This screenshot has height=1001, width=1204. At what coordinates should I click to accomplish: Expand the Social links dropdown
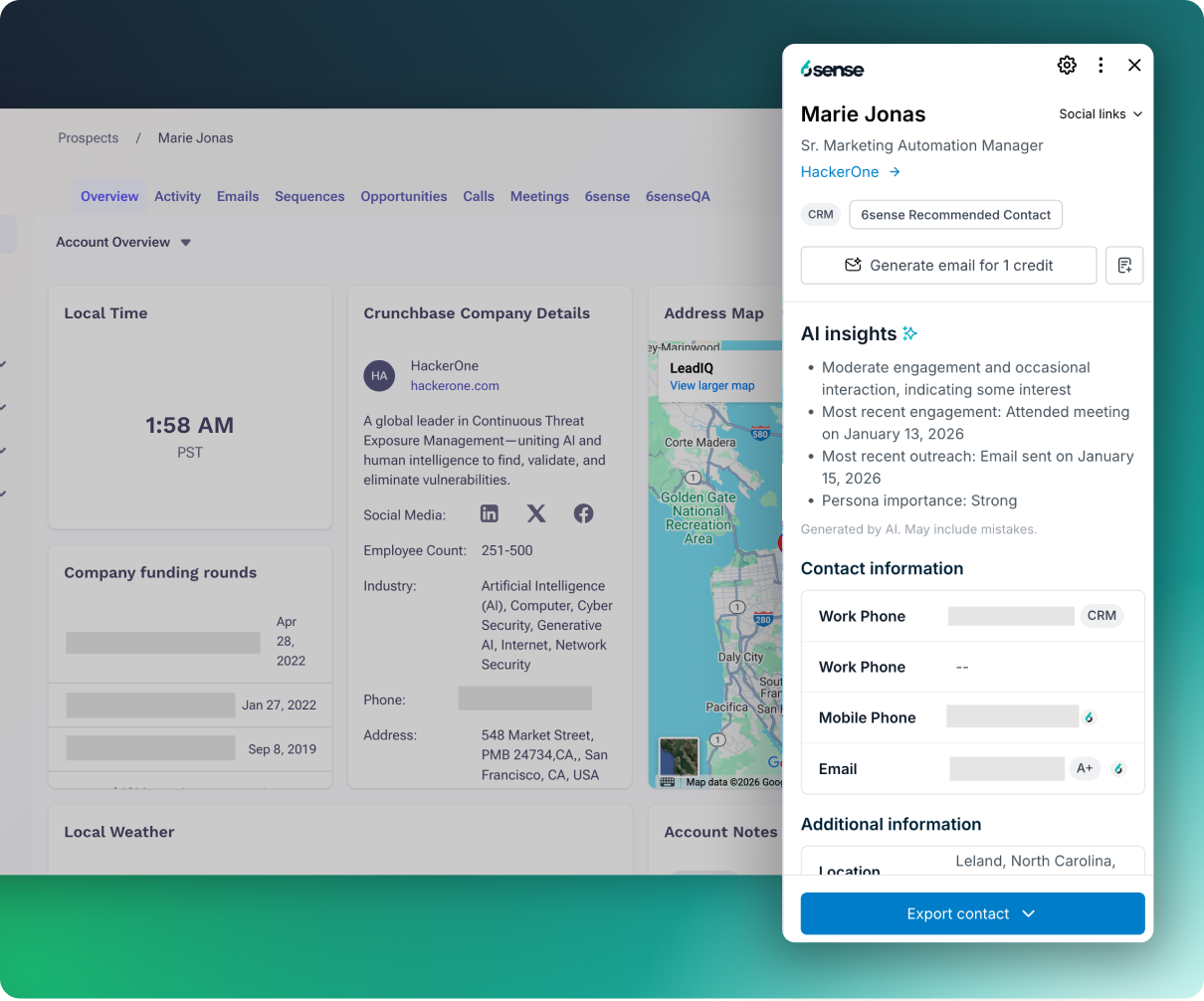pos(1101,113)
